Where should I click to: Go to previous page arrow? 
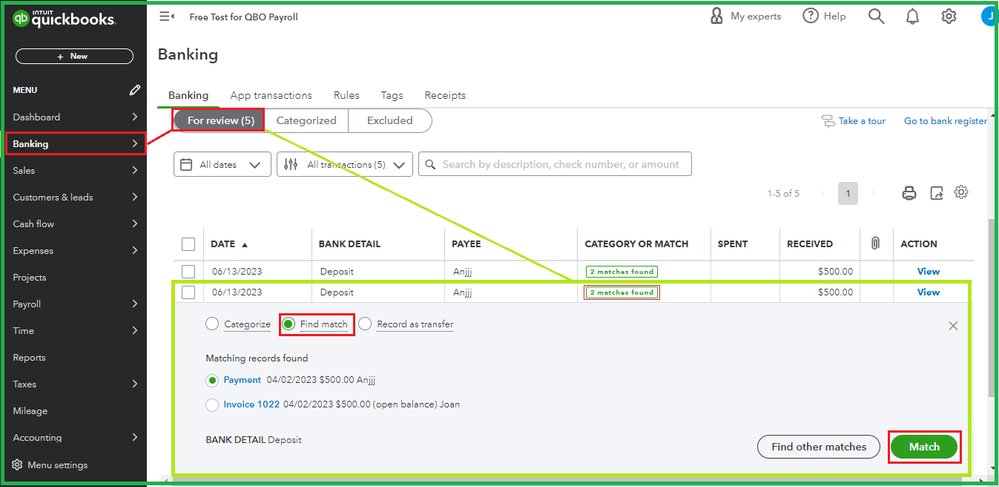point(823,194)
